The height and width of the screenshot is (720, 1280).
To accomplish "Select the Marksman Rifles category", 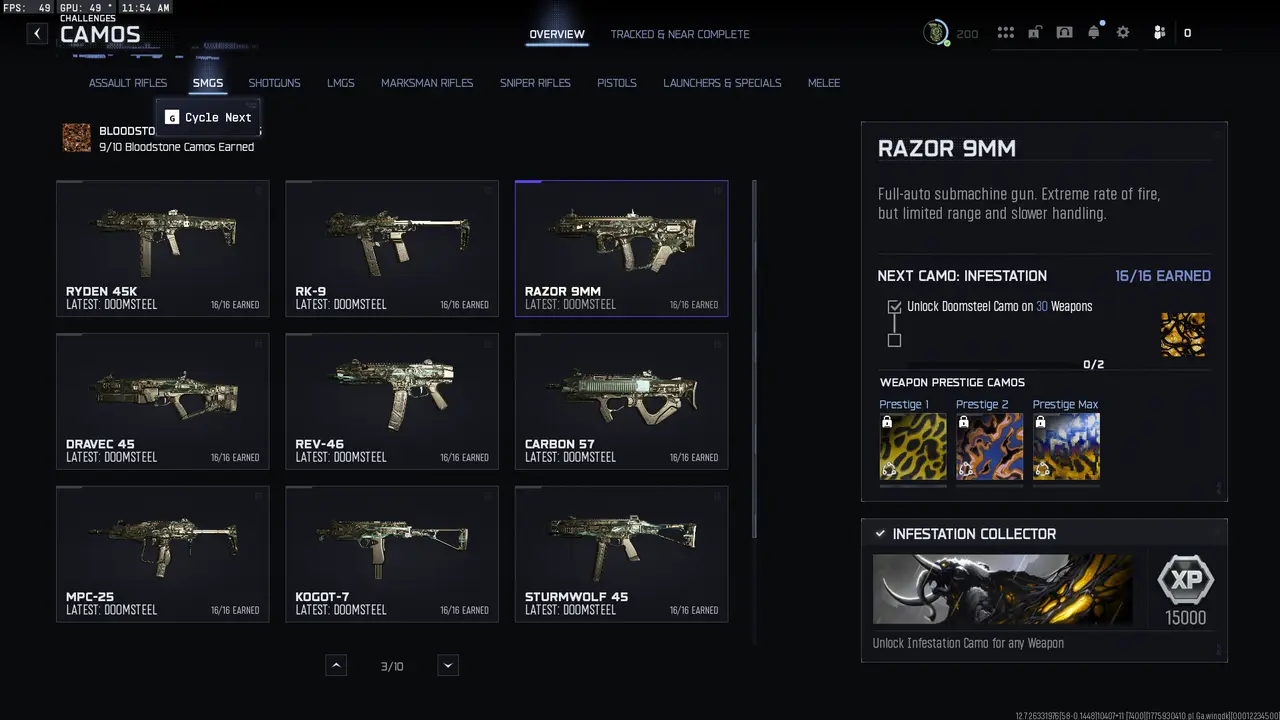I will coord(427,83).
